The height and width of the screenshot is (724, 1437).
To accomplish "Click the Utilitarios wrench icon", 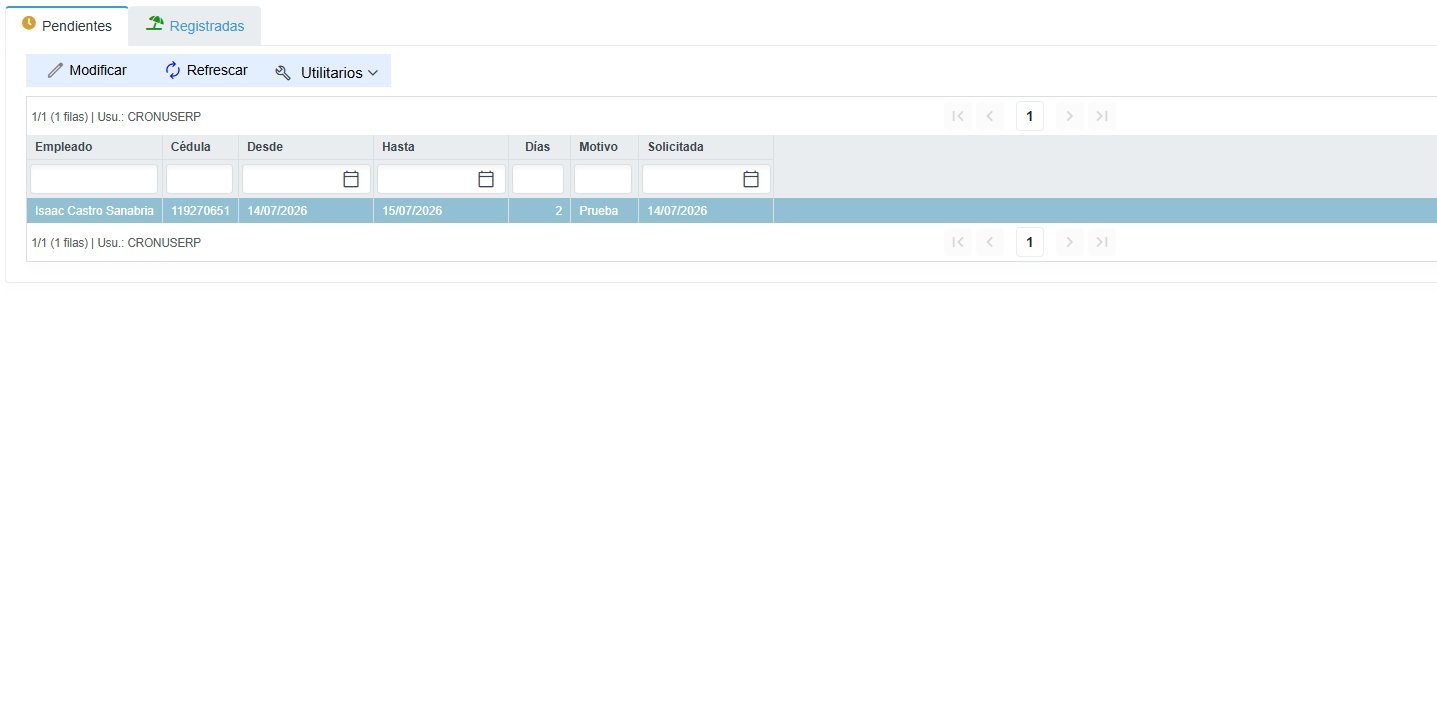I will click(x=283, y=73).
